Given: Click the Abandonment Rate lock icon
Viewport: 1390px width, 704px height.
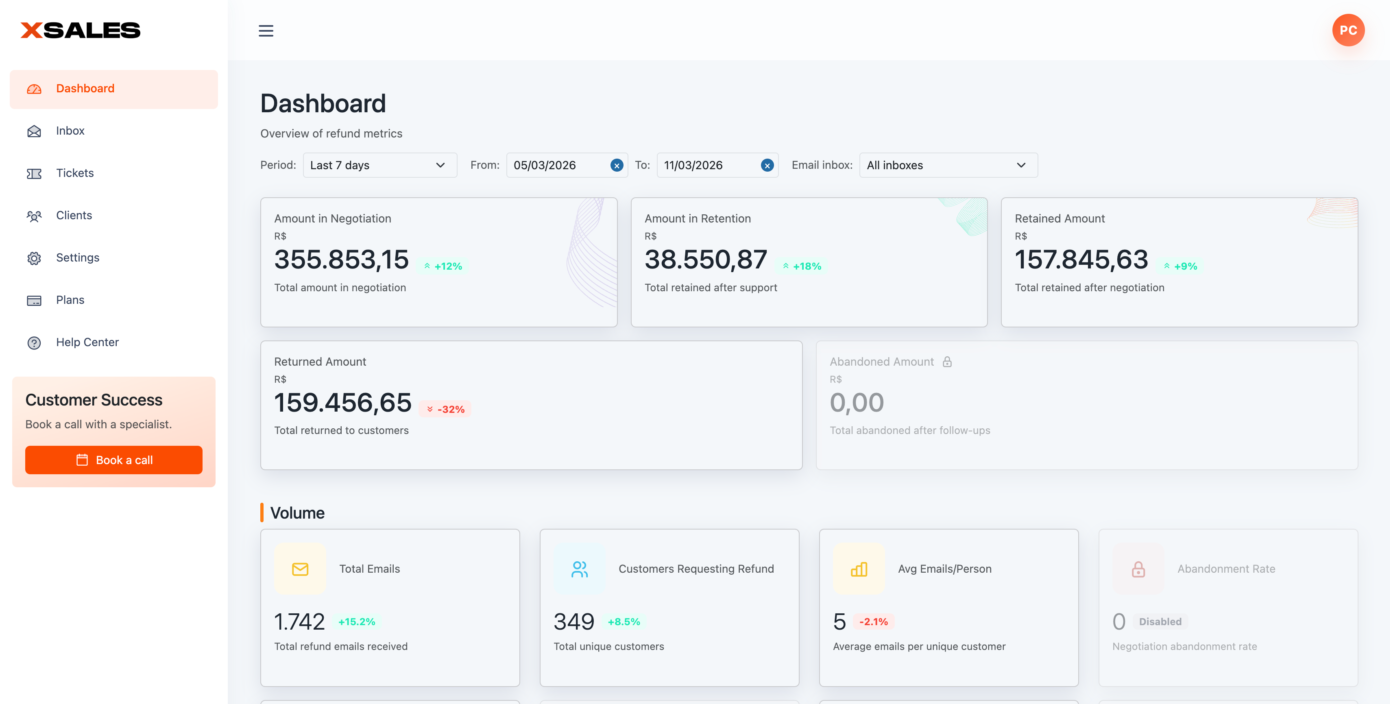Looking at the screenshot, I should tap(1138, 569).
